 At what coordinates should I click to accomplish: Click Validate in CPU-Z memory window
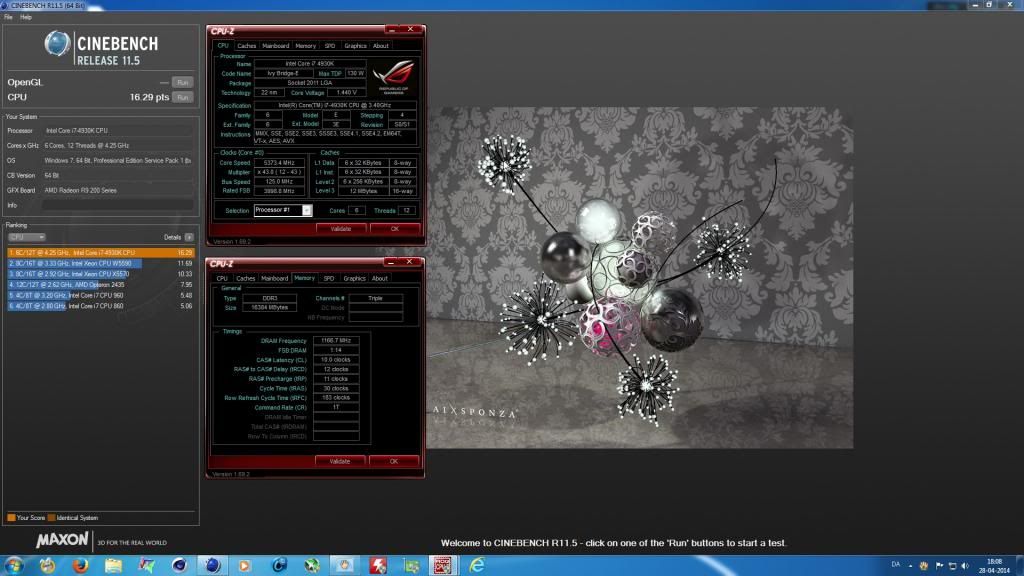(340, 461)
